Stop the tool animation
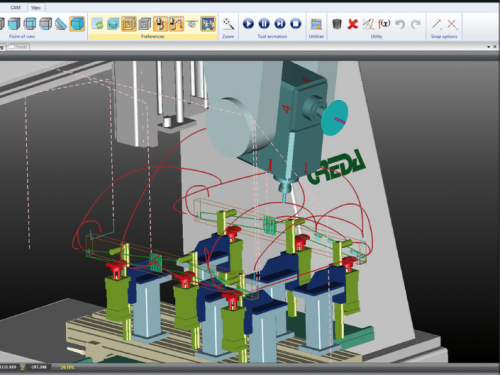Screen dimensions: 500x375 coord(296,24)
